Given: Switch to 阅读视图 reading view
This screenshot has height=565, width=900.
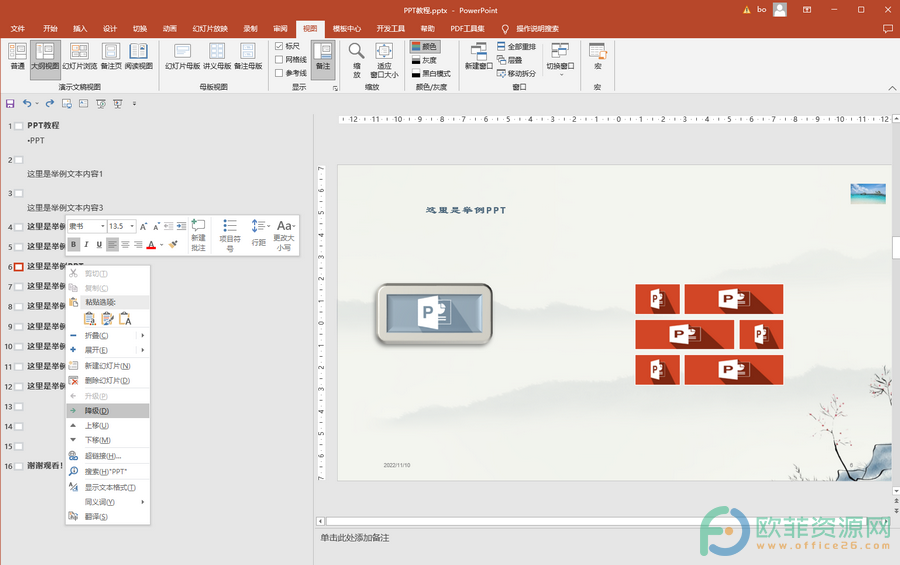Looking at the screenshot, I should pyautogui.click(x=139, y=56).
